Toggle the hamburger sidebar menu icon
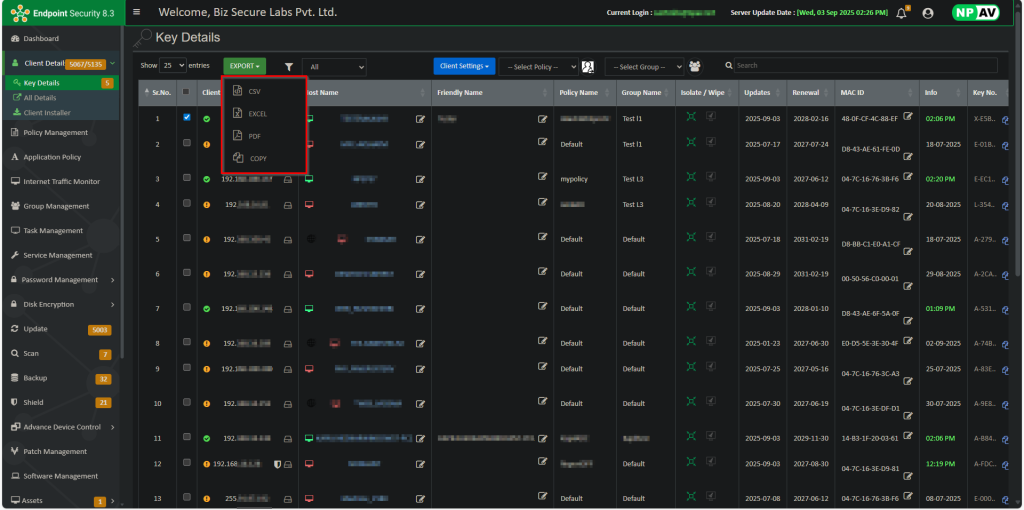 [136, 12]
